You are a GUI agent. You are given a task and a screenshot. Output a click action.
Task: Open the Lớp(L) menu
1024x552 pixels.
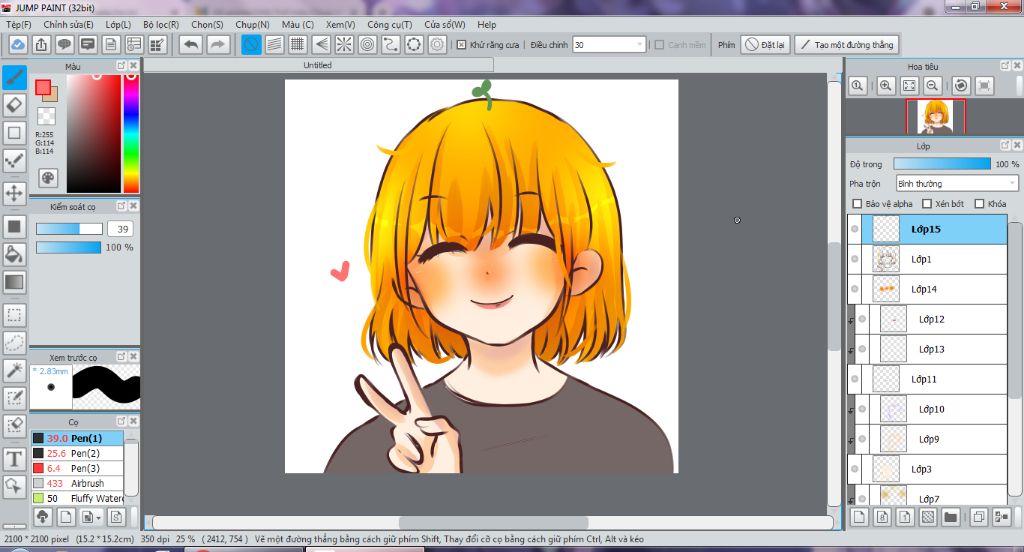coord(118,24)
